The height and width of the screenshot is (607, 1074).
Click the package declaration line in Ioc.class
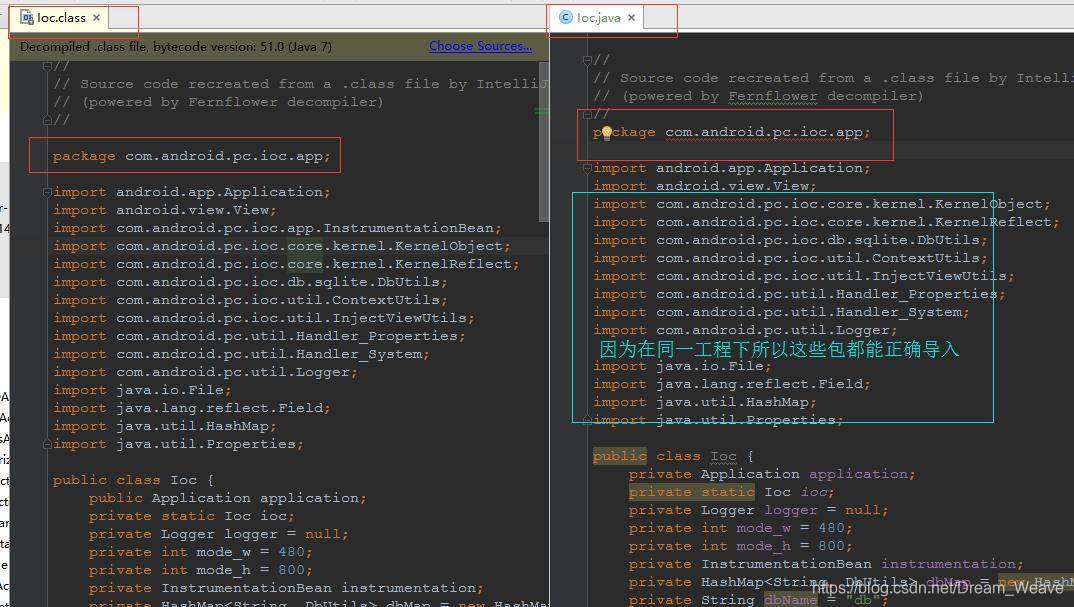pyautogui.click(x=191, y=156)
